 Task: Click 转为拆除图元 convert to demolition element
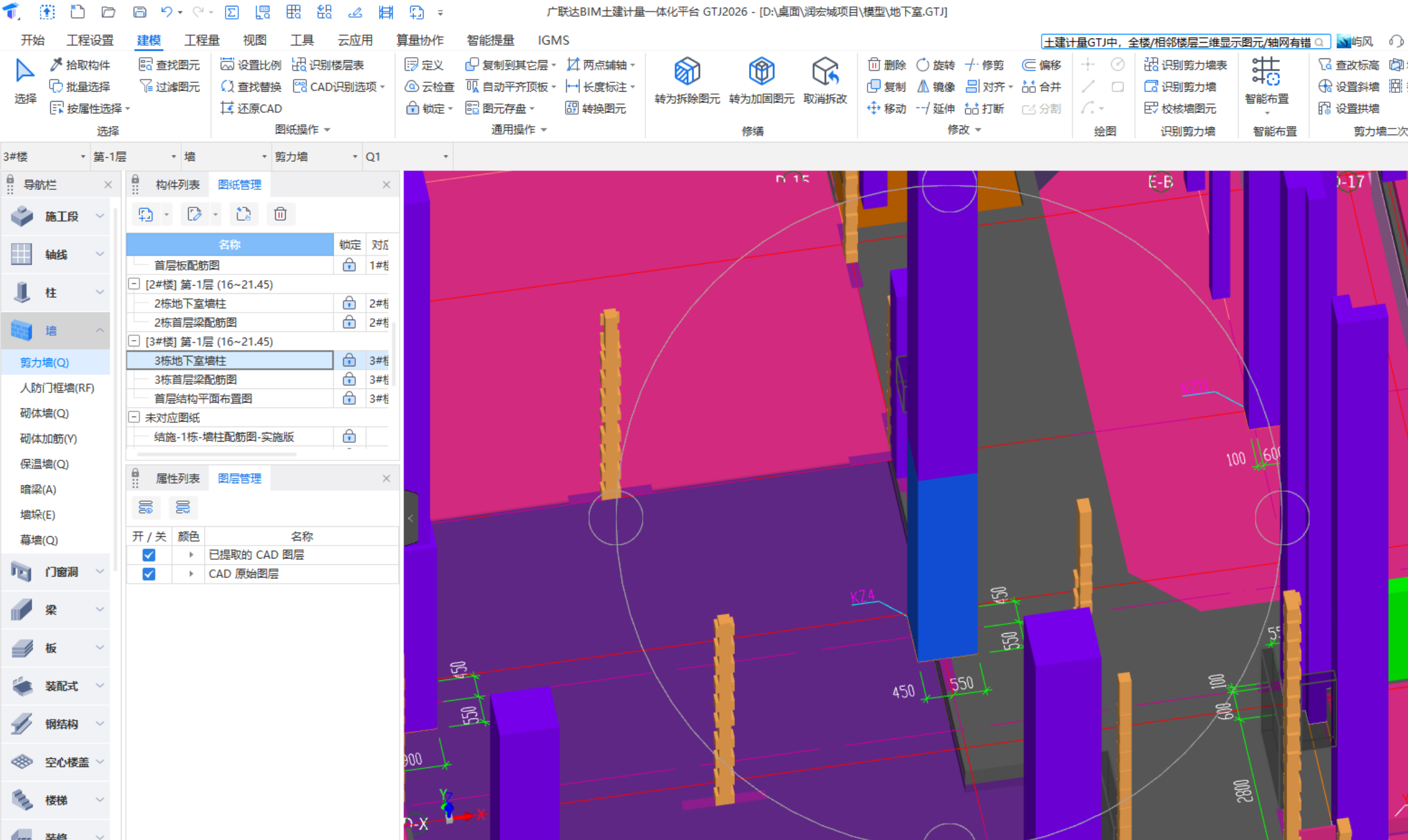(687, 81)
